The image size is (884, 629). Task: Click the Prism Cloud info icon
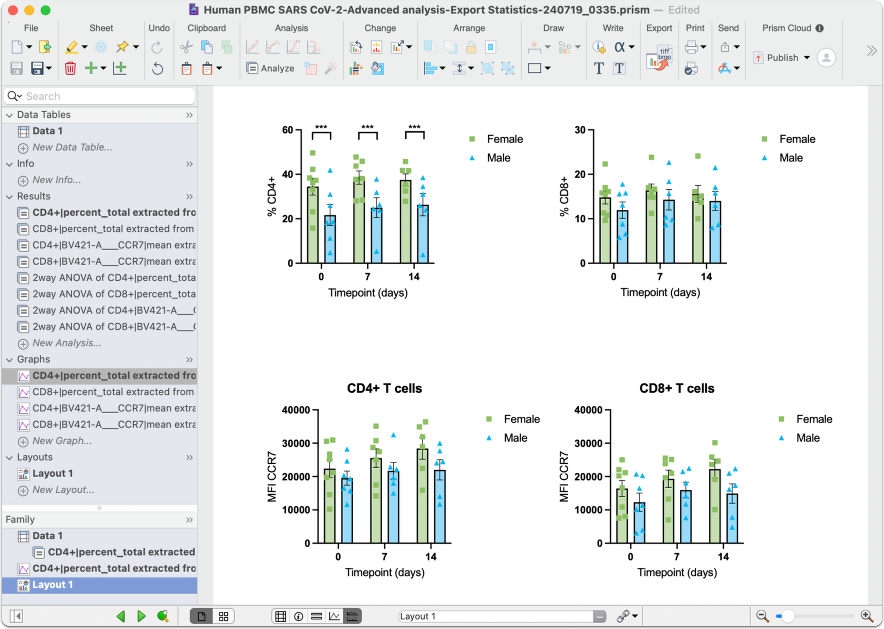click(x=819, y=28)
